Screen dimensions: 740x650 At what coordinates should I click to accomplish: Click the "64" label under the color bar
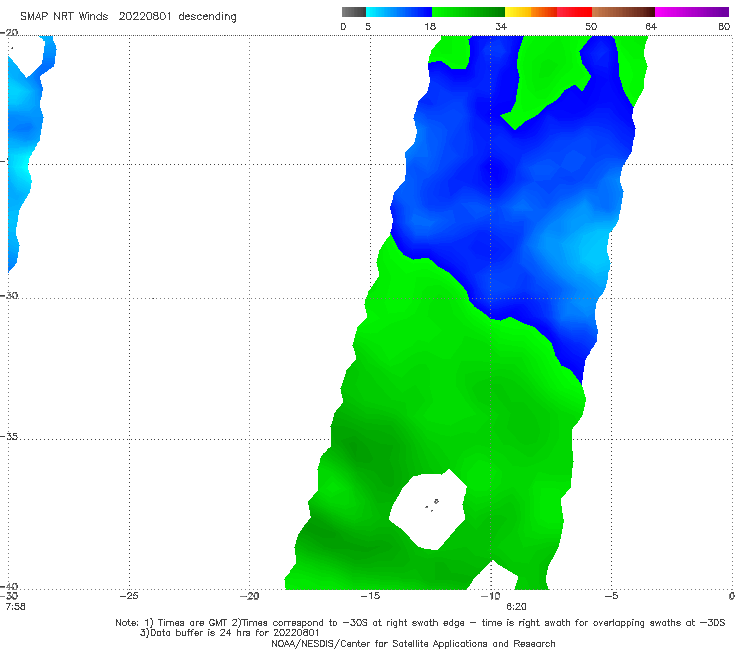pyautogui.click(x=651, y=27)
